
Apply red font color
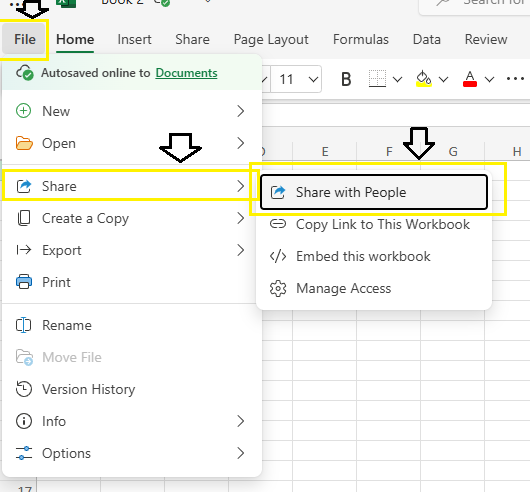[470, 79]
